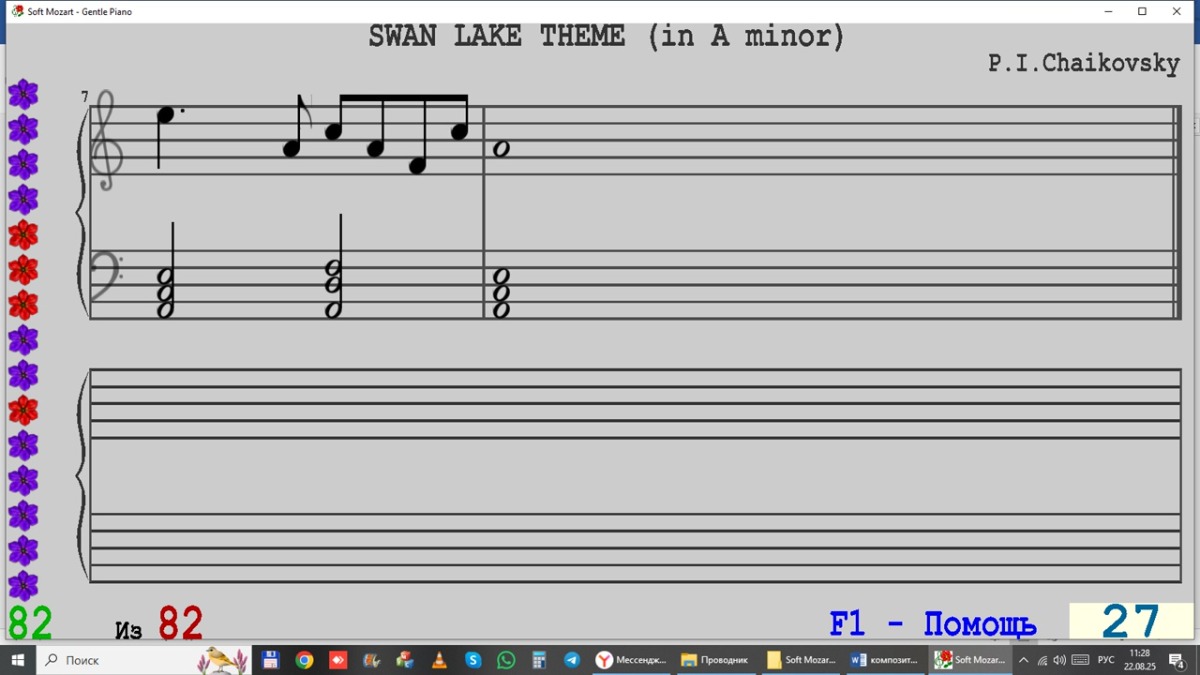Click the measure number 7
Viewport: 1200px width, 675px height.
pyautogui.click(x=85, y=96)
